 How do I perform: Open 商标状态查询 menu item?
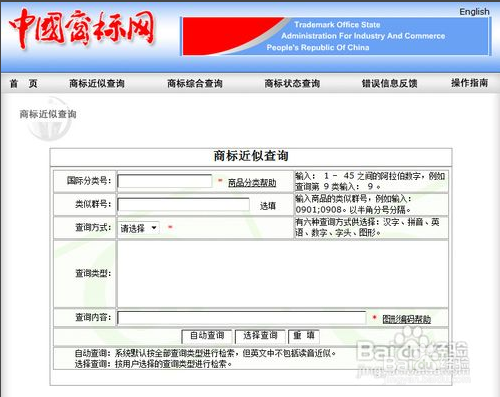(292, 83)
